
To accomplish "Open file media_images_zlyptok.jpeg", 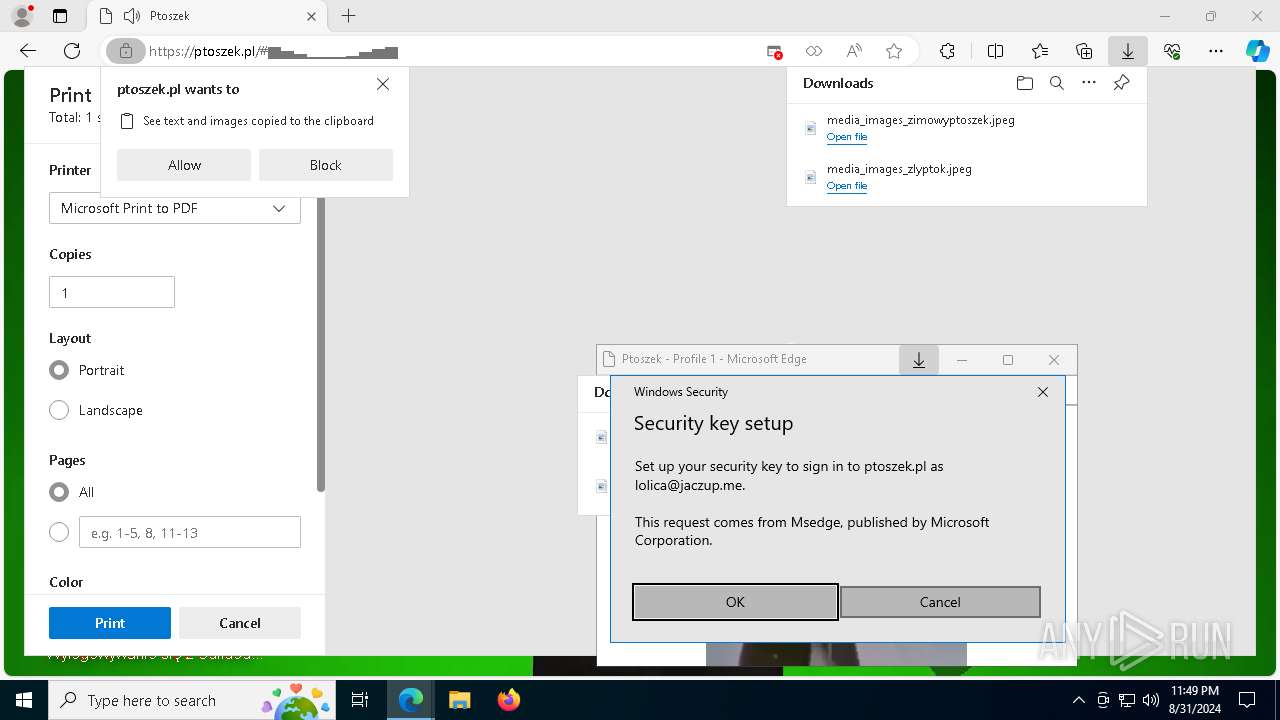I will (x=847, y=186).
